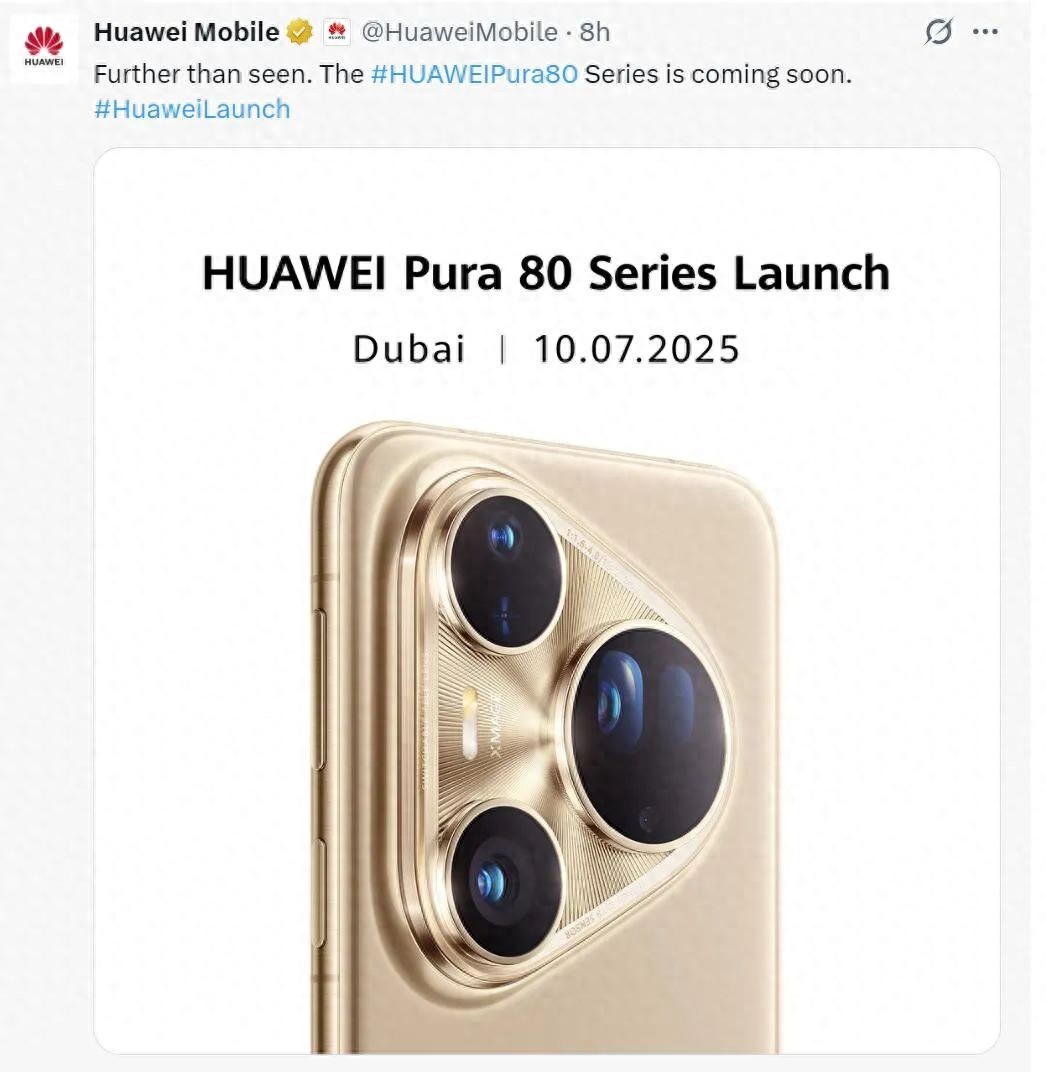Follow the #HuaweiLaunch hashtag

(192, 109)
